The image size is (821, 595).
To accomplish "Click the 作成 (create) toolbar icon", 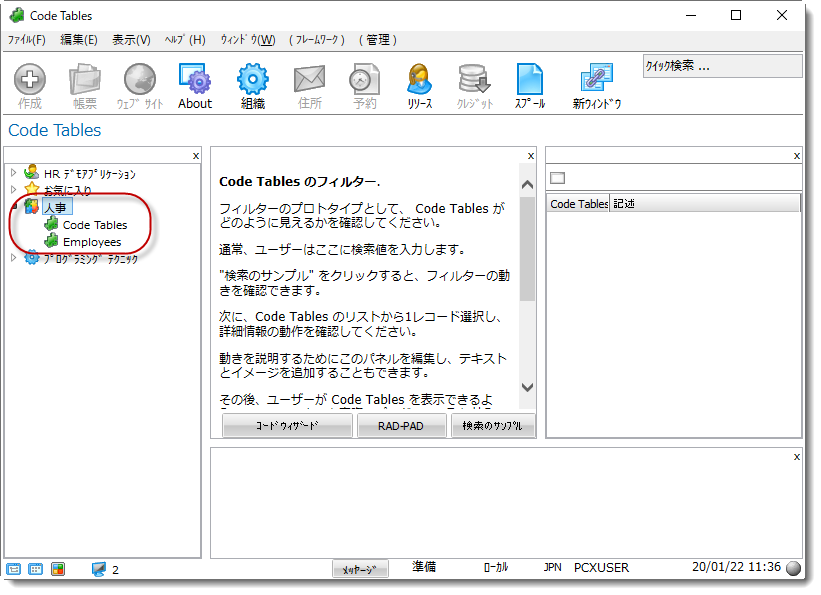I will 30,79.
